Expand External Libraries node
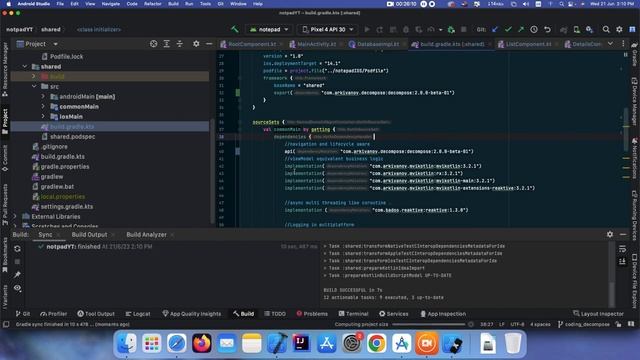 (16, 216)
